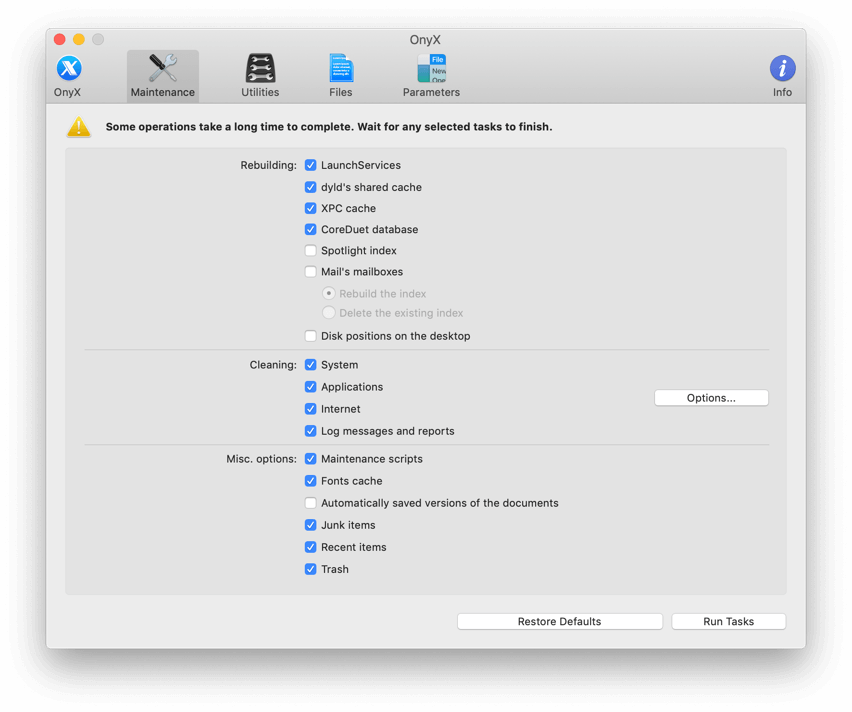Click Restore Defaults

[x=560, y=621]
